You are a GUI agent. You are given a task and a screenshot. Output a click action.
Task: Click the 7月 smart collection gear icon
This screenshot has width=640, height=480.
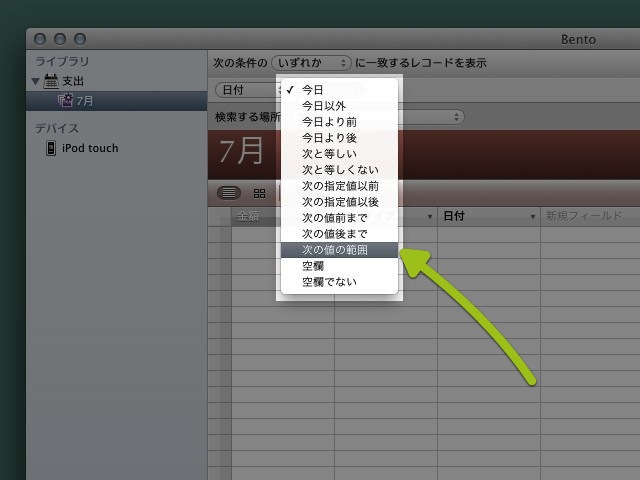click(65, 100)
